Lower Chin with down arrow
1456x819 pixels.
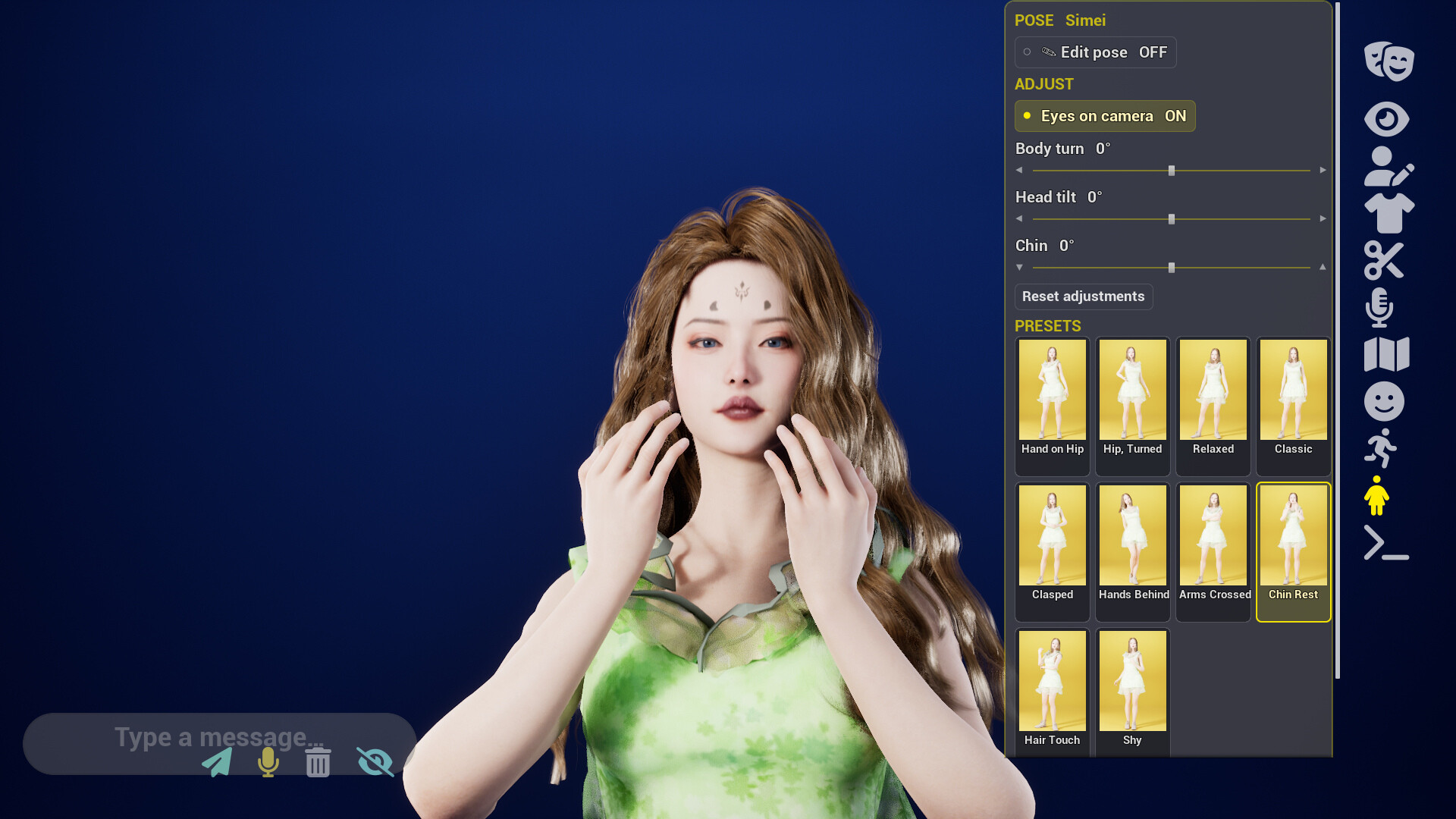click(1019, 267)
